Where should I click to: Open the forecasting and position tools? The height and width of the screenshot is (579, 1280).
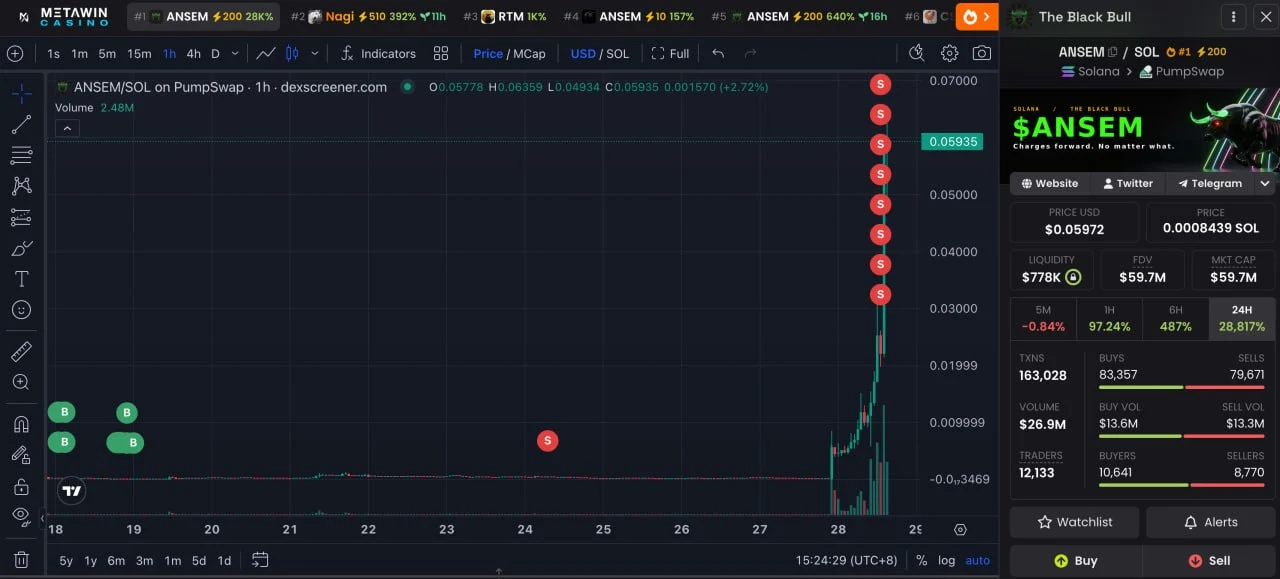pos(21,217)
